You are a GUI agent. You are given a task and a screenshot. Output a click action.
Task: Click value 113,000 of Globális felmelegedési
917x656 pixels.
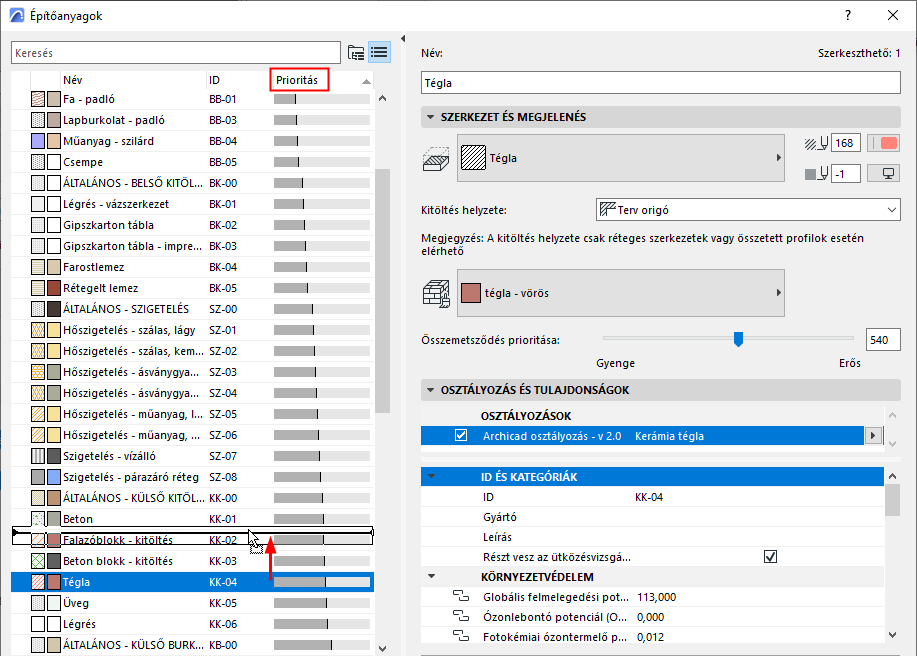[656, 597]
